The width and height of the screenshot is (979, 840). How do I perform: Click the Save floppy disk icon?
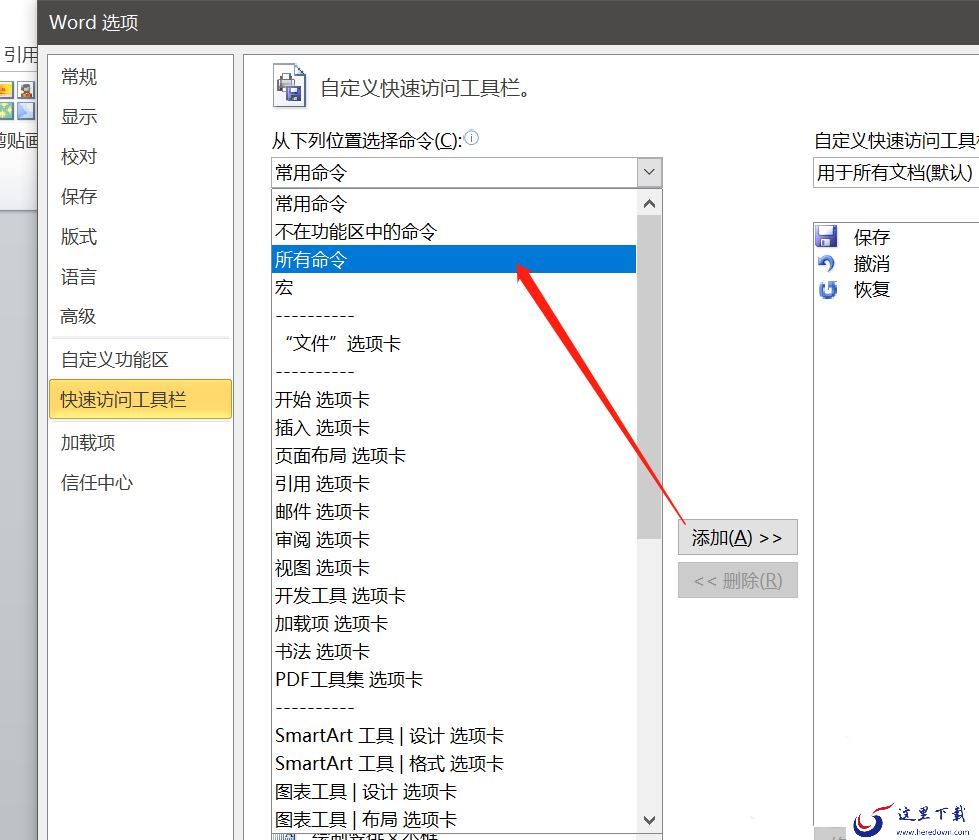coord(827,236)
